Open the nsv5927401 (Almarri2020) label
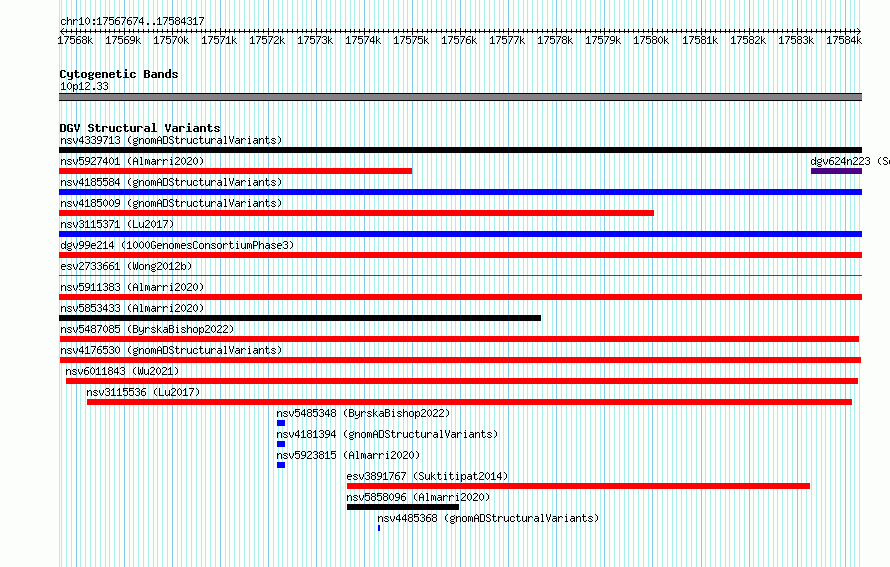This screenshot has width=890, height=567. pos(132,161)
